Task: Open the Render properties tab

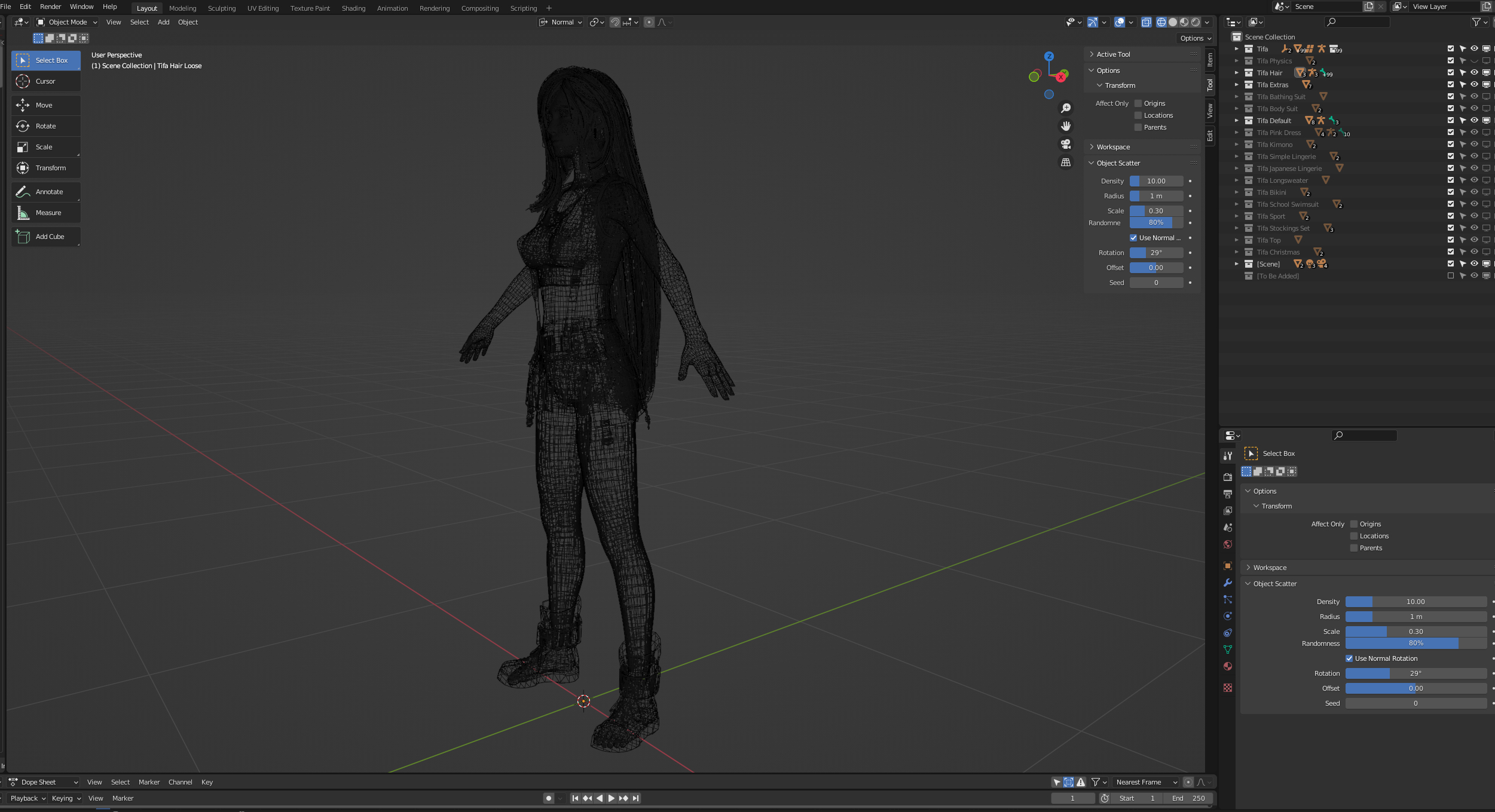Action: pyautogui.click(x=1228, y=477)
